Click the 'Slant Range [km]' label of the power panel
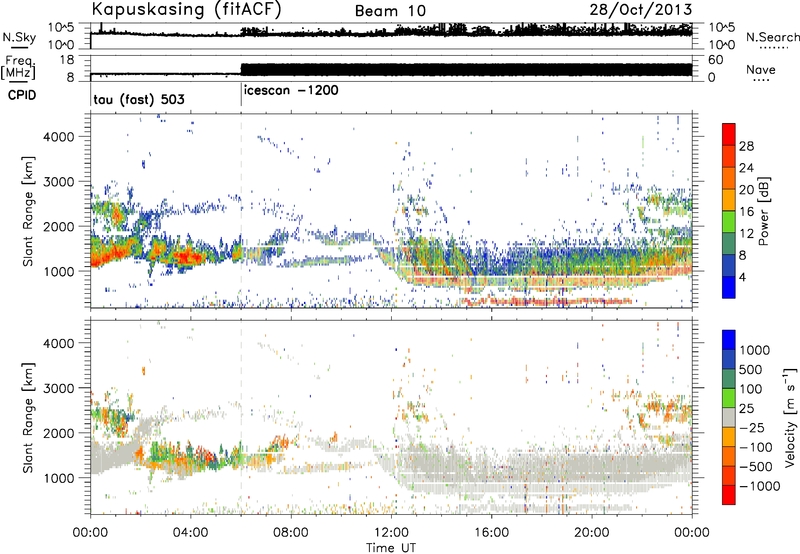The width and height of the screenshot is (800, 554). (28, 211)
